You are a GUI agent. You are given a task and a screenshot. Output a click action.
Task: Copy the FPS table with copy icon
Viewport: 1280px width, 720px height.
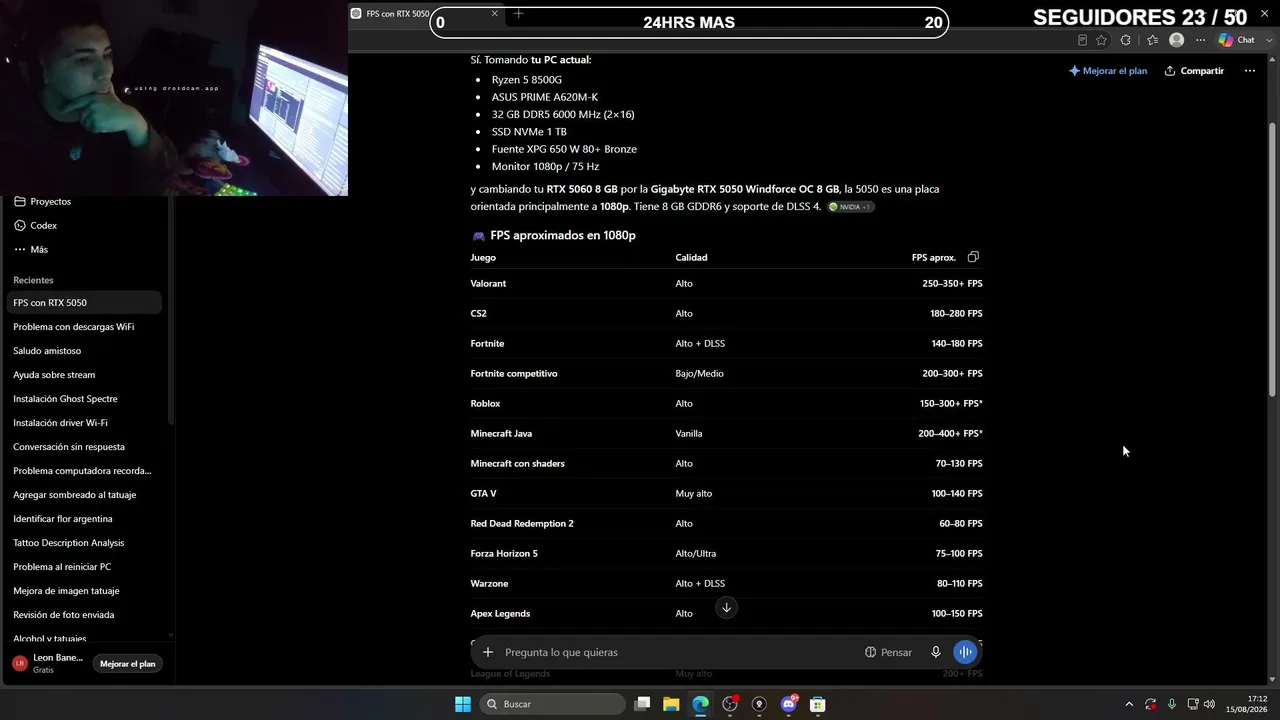(973, 257)
